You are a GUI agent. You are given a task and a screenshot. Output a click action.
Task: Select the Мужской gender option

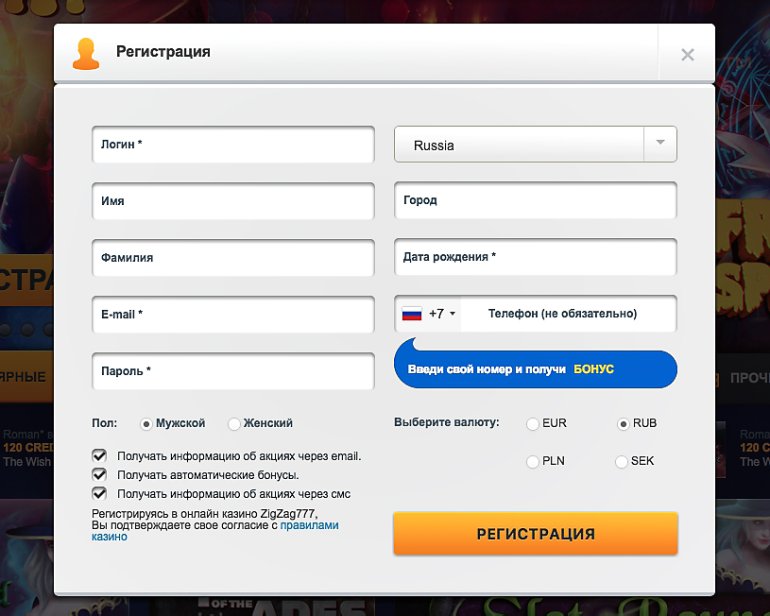point(146,423)
